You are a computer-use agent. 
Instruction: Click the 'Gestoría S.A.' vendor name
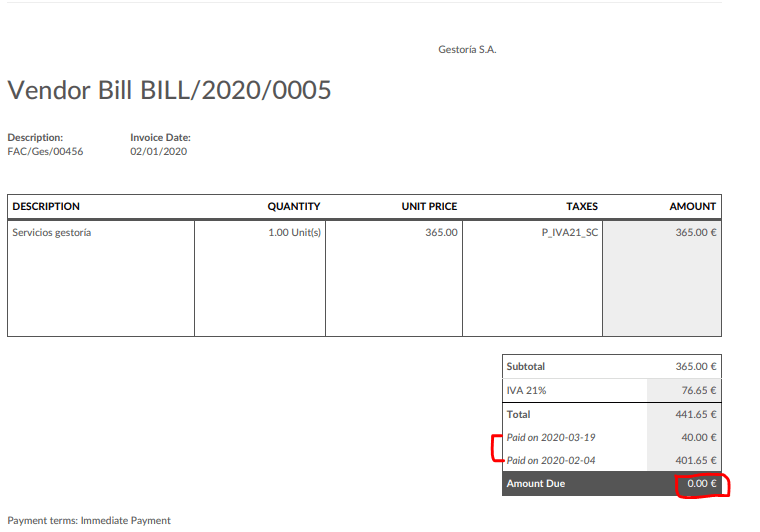pyautogui.click(x=467, y=49)
